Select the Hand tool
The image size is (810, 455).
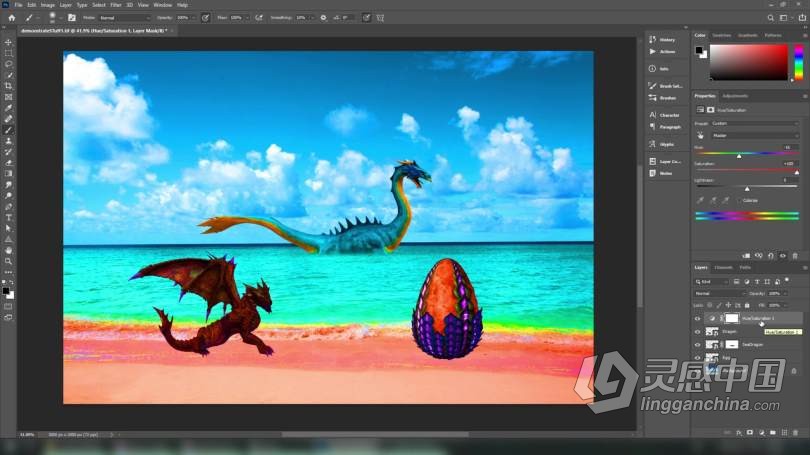pos(8,250)
